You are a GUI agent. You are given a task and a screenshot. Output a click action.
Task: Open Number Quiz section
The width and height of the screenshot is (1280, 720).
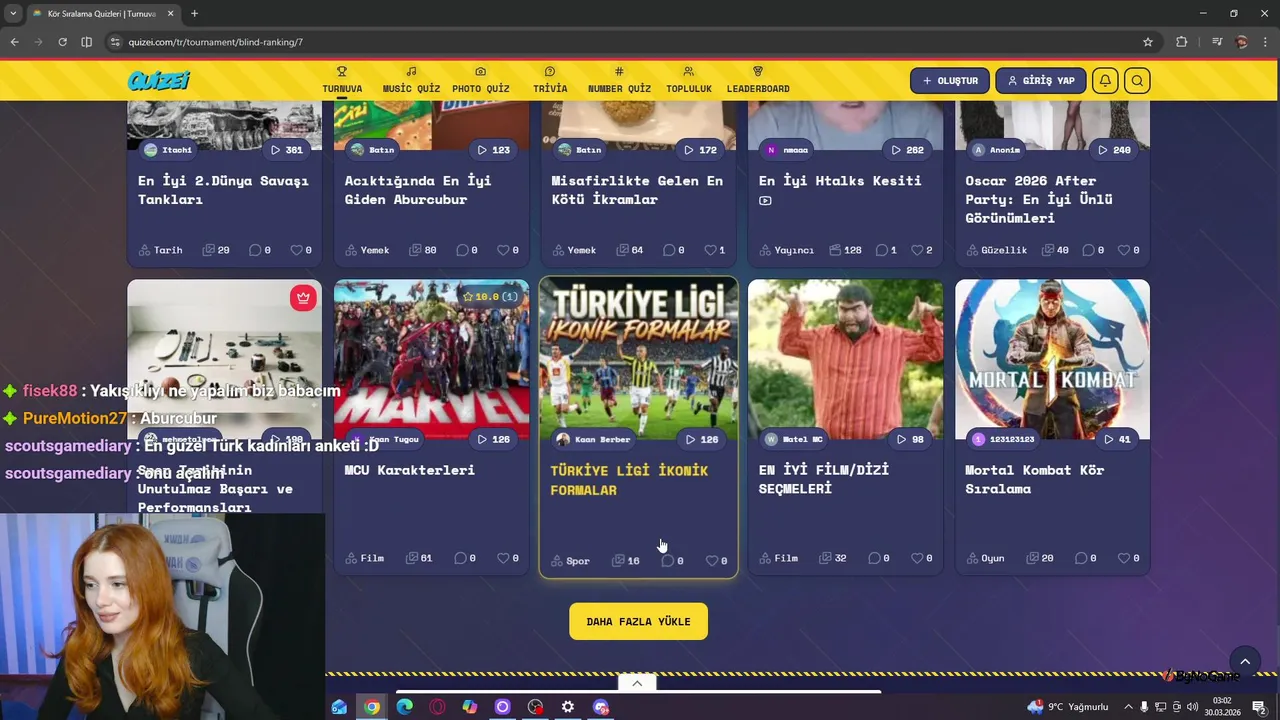coord(619,80)
